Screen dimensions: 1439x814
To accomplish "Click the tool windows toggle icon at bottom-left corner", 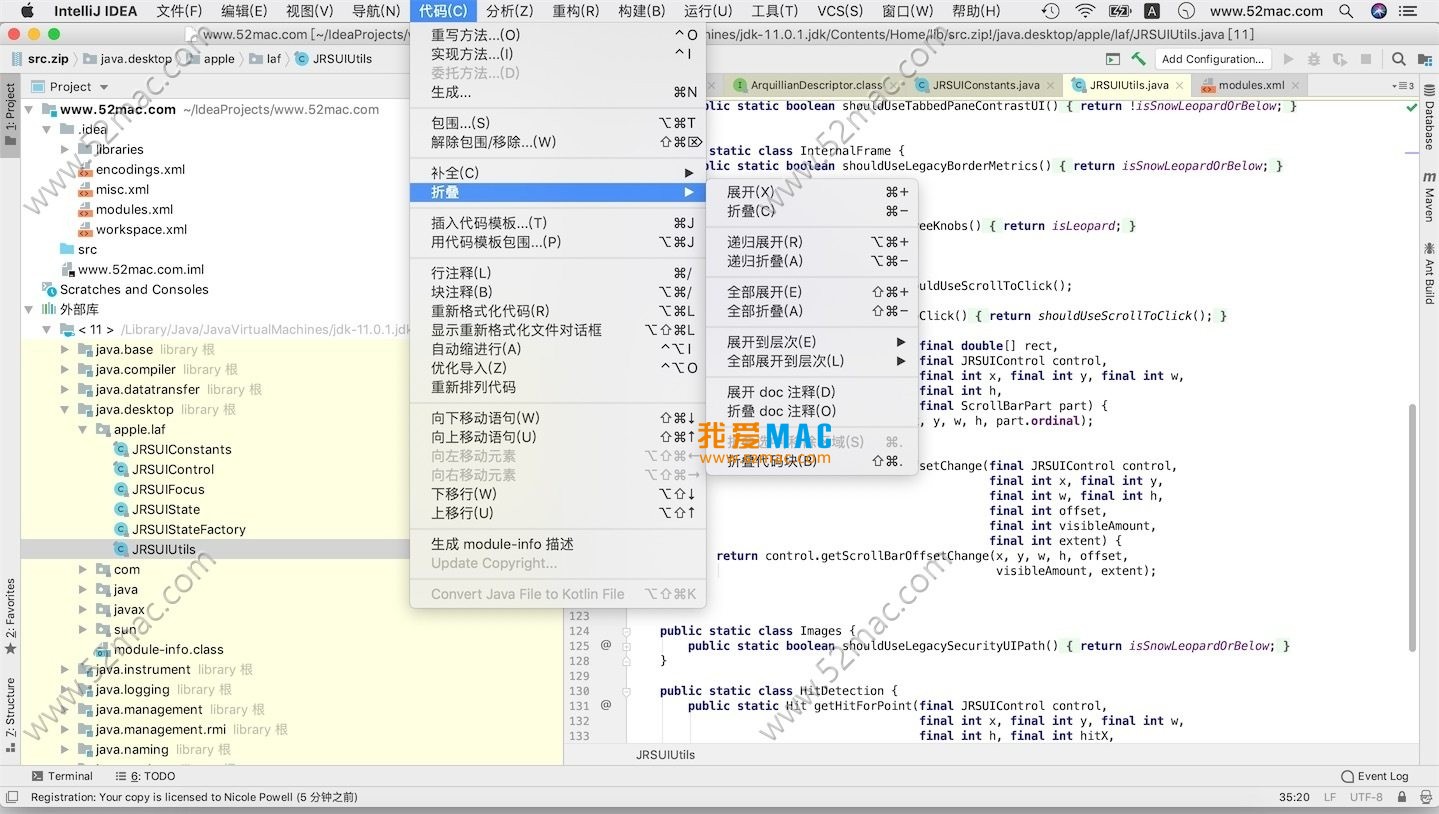I will pyautogui.click(x=12, y=797).
